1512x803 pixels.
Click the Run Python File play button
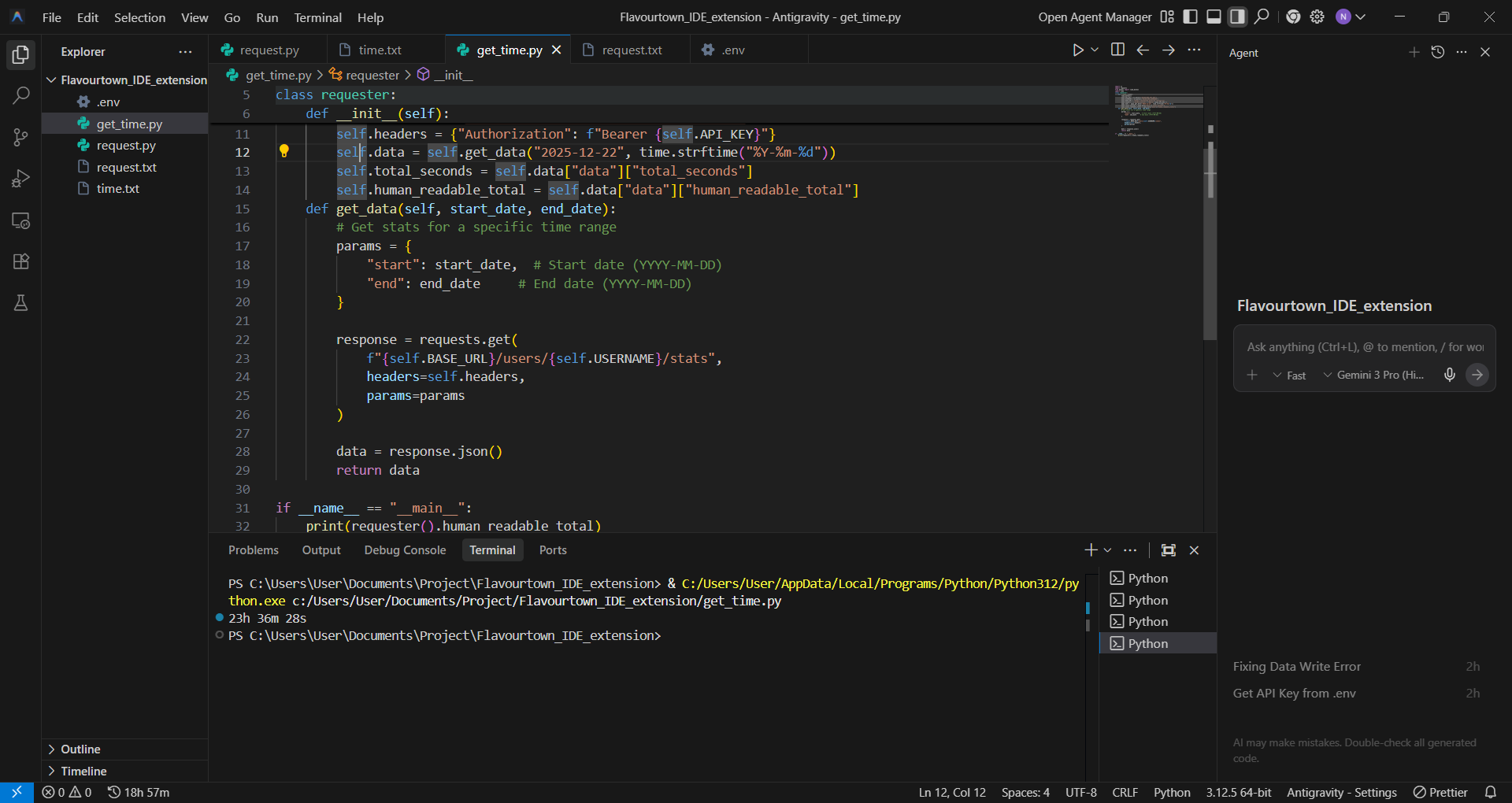coord(1077,50)
